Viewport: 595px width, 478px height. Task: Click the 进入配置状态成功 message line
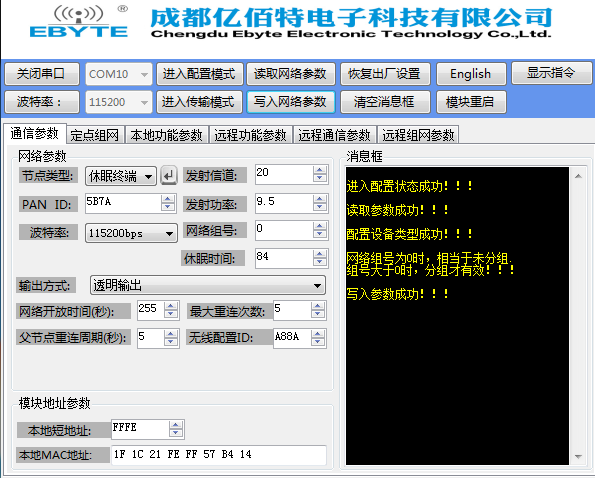click(409, 186)
